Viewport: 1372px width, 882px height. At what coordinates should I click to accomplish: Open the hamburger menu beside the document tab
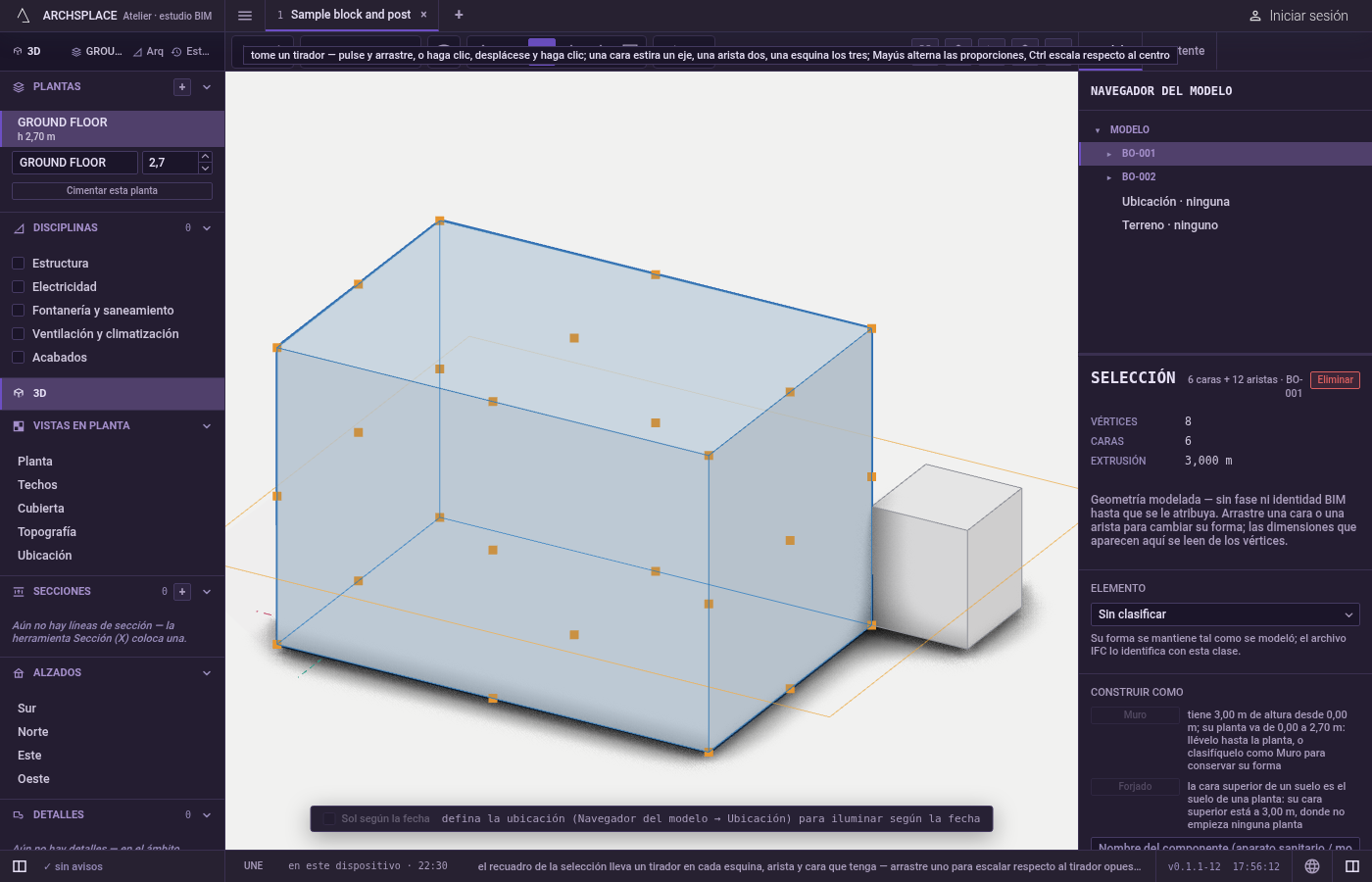[245, 16]
